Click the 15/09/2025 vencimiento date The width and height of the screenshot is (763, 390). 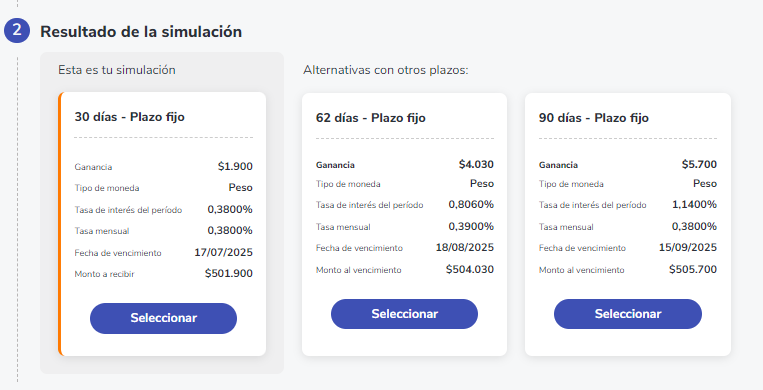tap(688, 247)
